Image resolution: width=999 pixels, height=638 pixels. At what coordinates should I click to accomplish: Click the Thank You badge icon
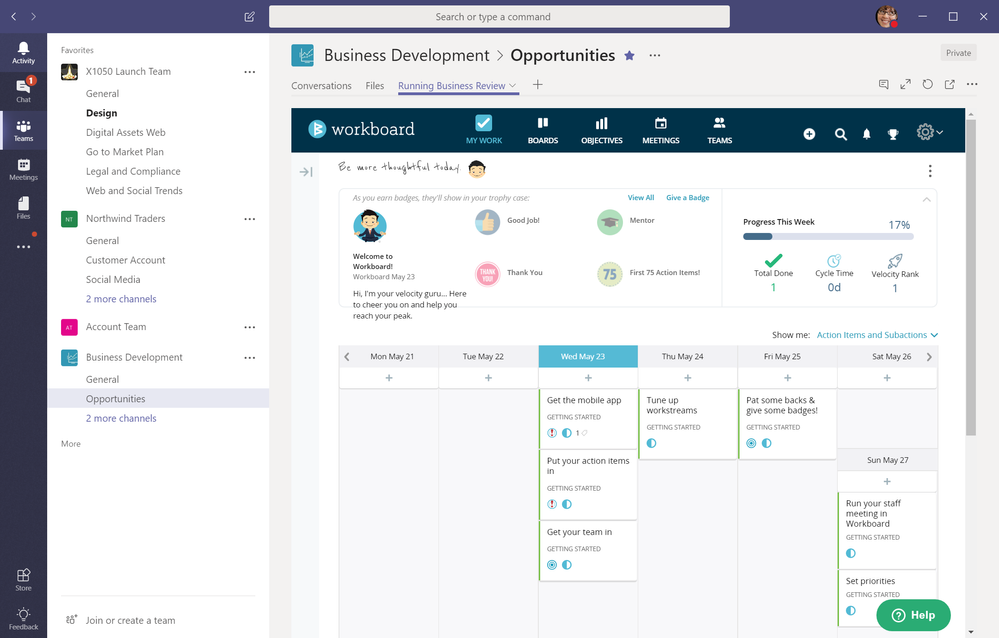(487, 274)
